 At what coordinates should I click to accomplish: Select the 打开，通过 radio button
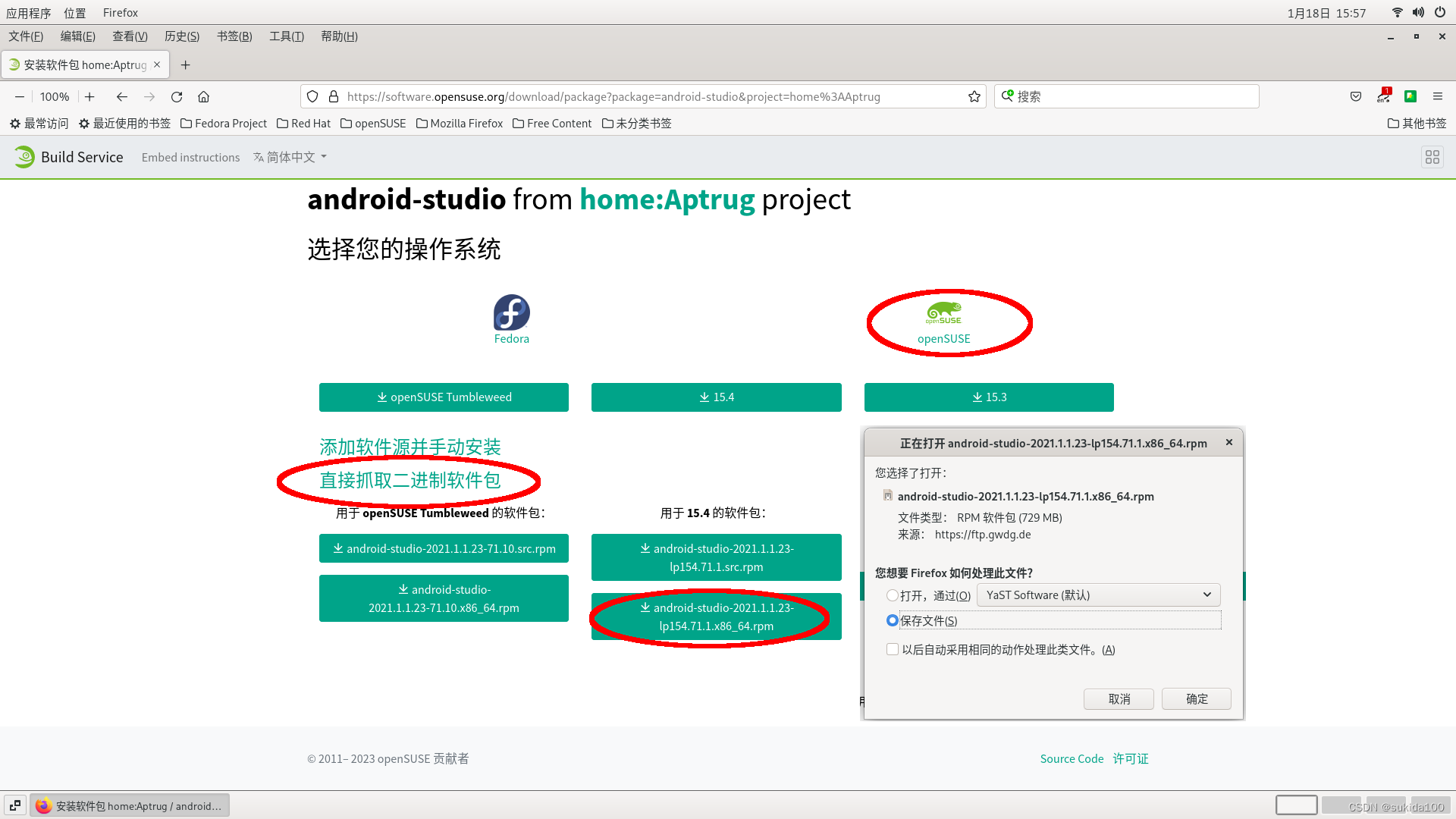coord(893,595)
